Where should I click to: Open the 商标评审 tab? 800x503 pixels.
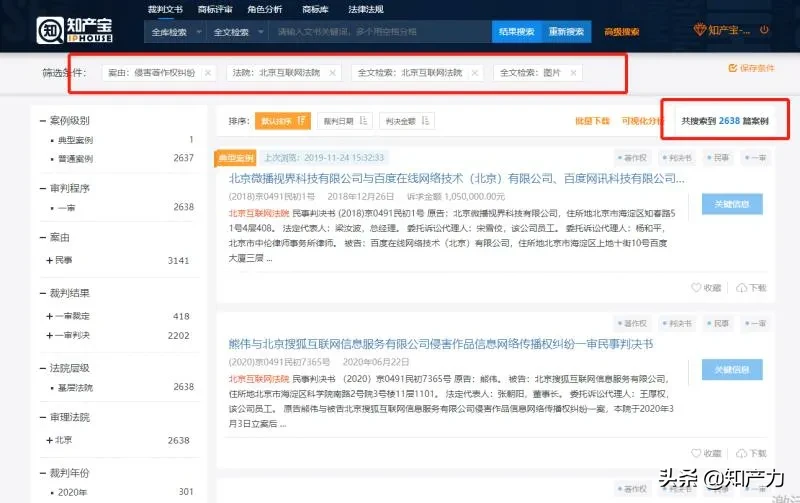tap(215, 9)
